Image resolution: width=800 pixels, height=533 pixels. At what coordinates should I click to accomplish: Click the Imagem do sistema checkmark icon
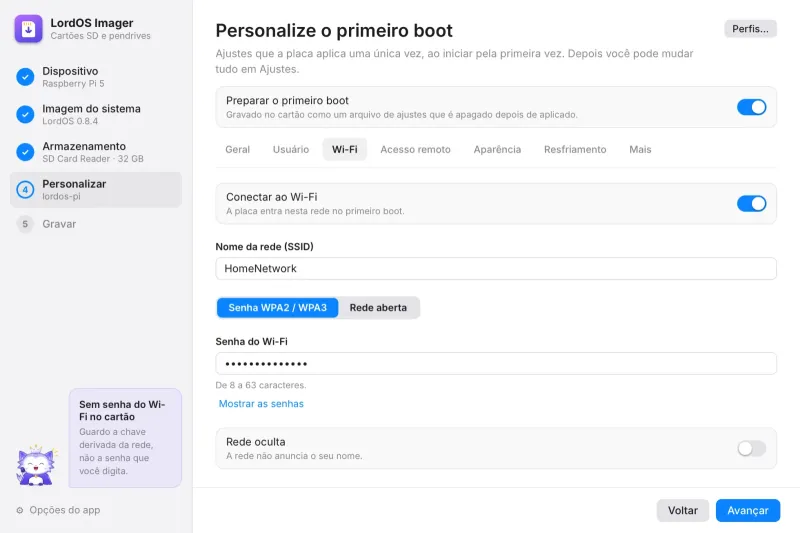[x=25, y=114]
